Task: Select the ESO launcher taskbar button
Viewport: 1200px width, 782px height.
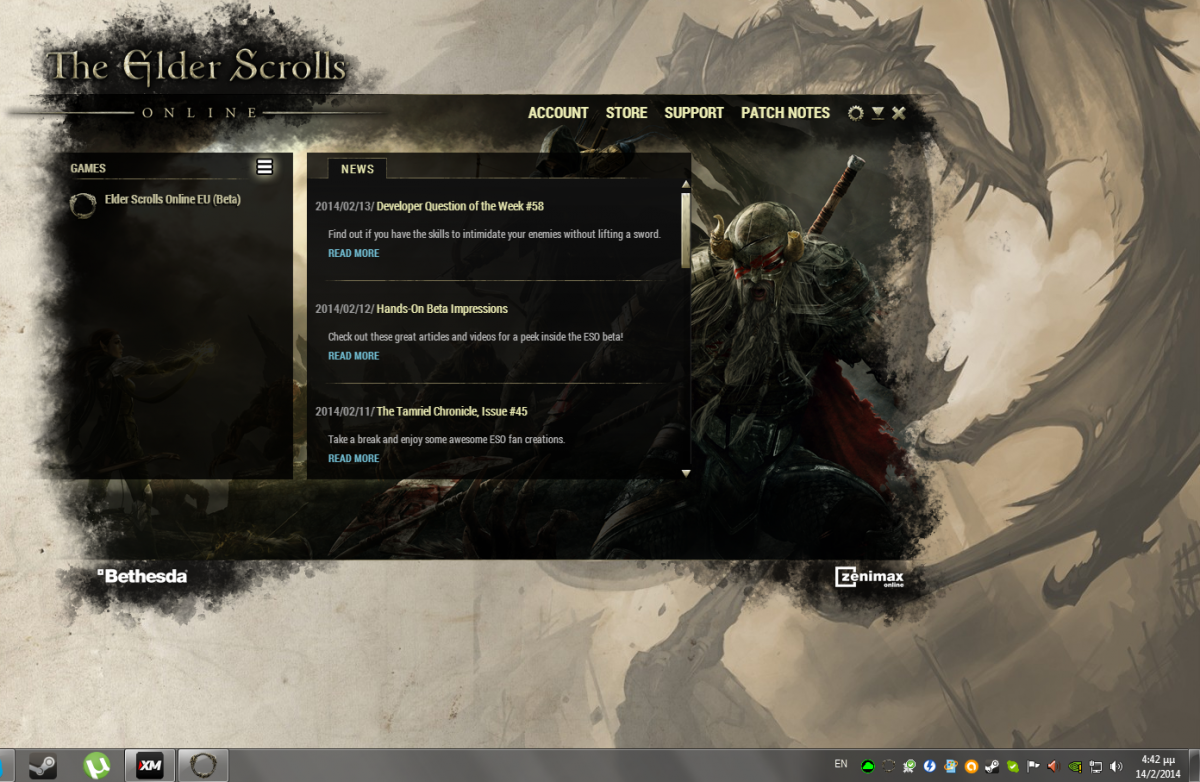Action: (x=204, y=766)
